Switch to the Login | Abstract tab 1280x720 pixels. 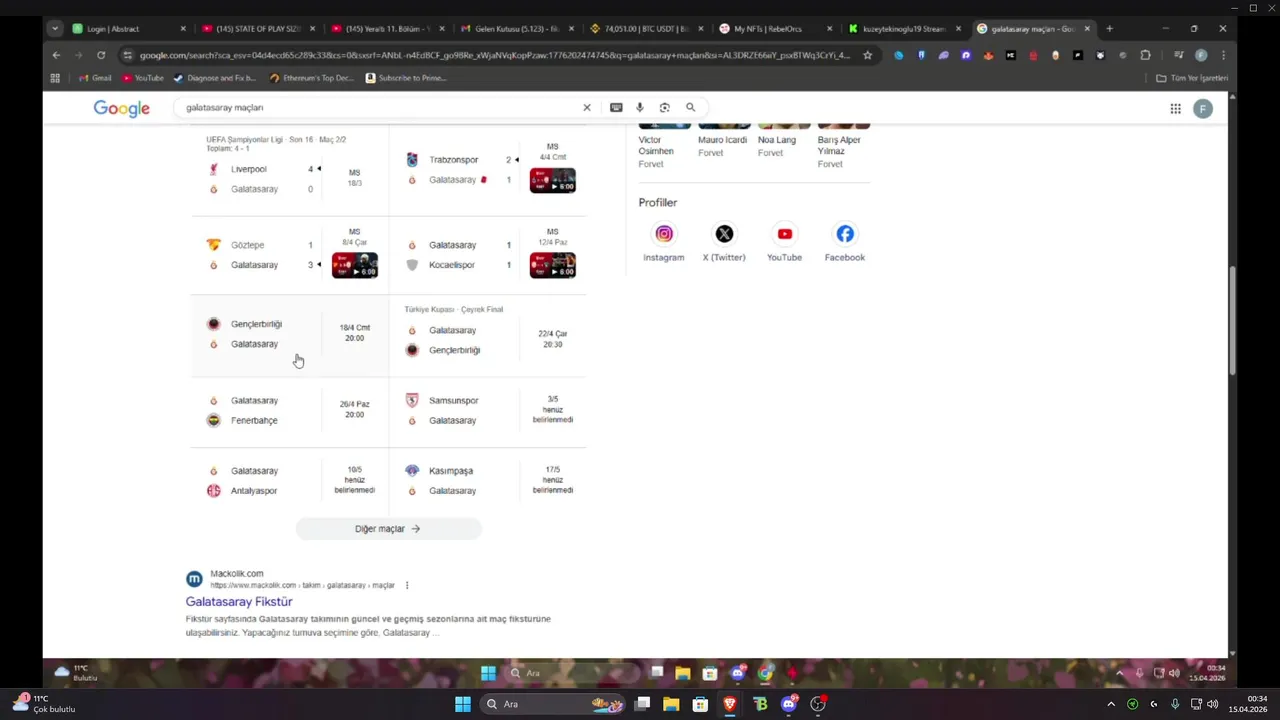point(128,29)
